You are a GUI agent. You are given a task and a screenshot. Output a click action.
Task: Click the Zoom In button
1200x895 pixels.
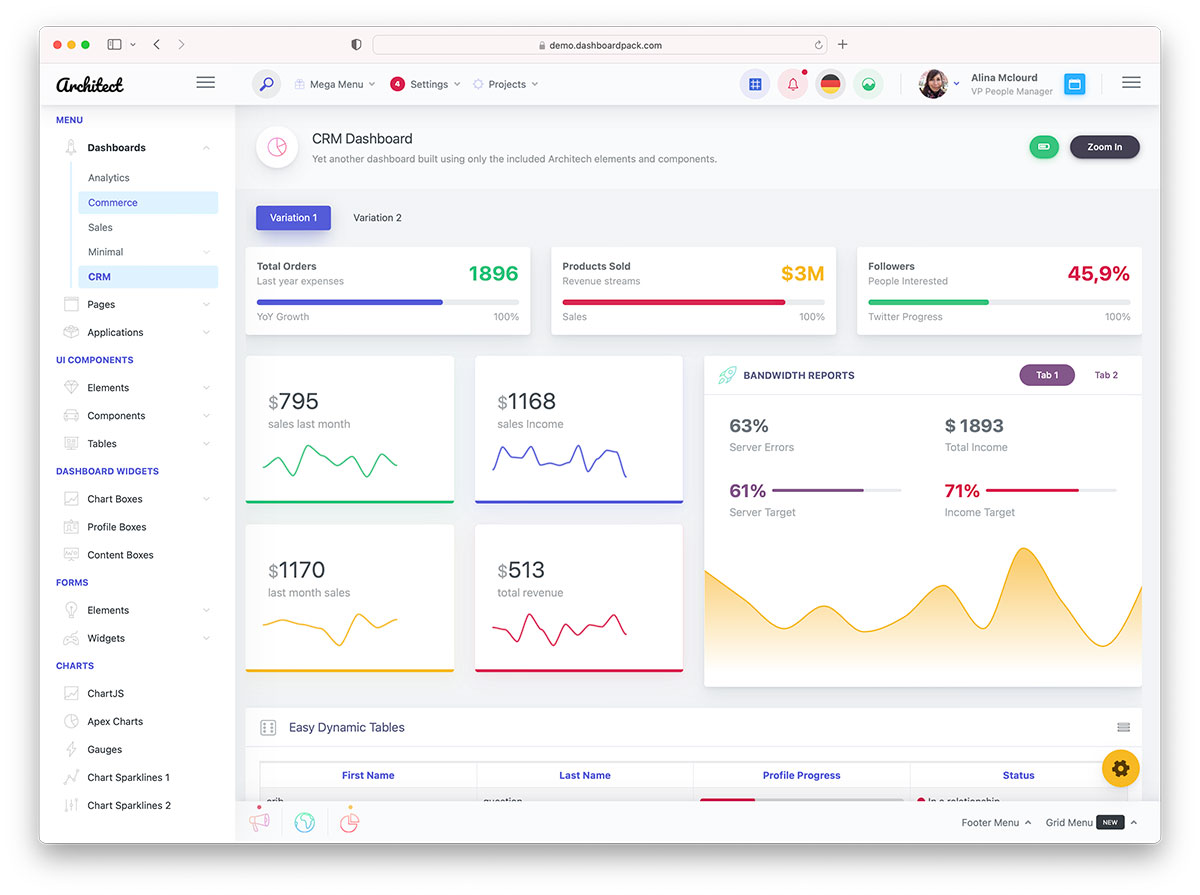coord(1104,147)
